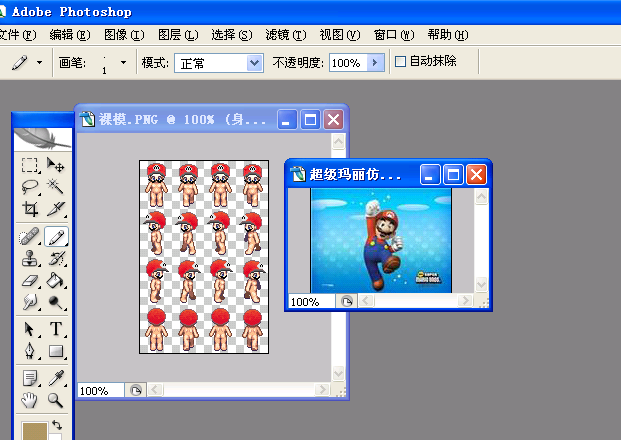This screenshot has height=440, width=621.
Task: Select the Zoom magnifier tool
Action: [x=56, y=400]
